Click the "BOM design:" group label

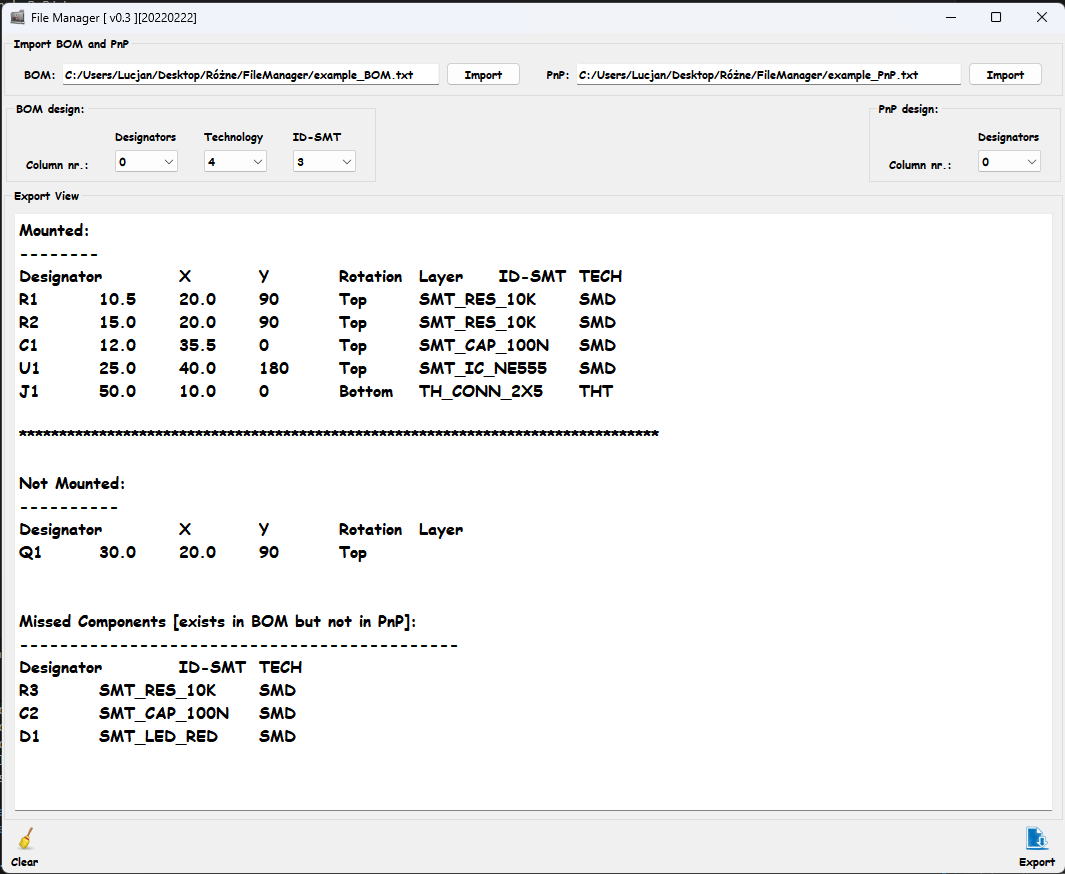[50, 109]
